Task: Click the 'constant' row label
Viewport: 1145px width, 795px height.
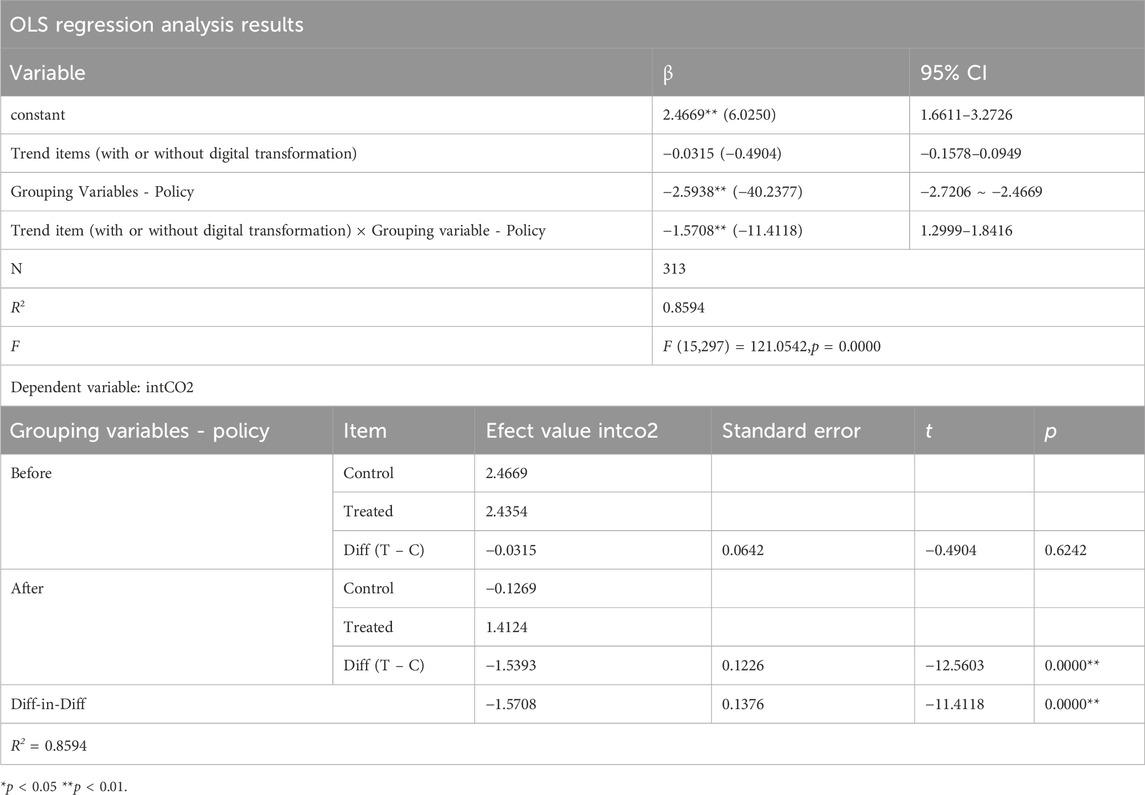Action: point(38,115)
